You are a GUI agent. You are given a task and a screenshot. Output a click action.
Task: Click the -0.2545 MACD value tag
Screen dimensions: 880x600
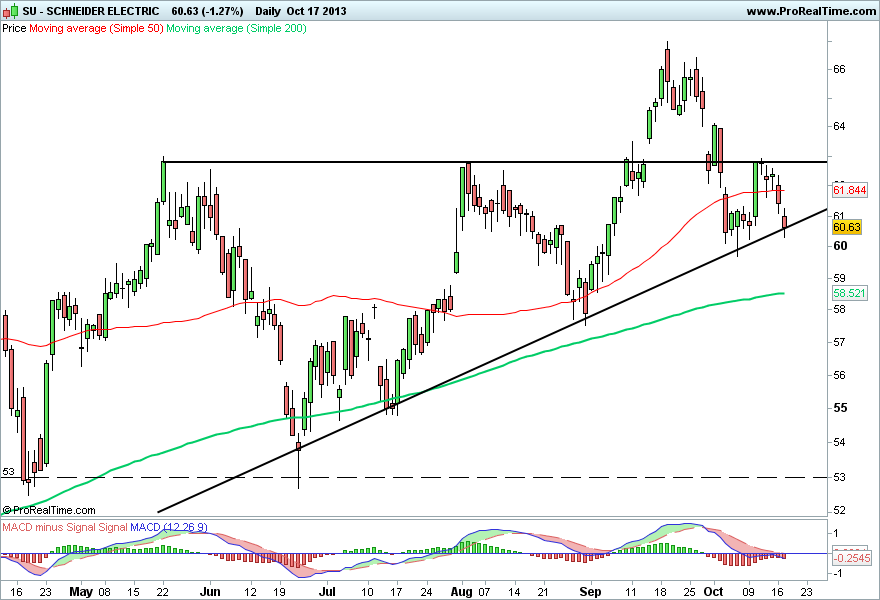[851, 558]
